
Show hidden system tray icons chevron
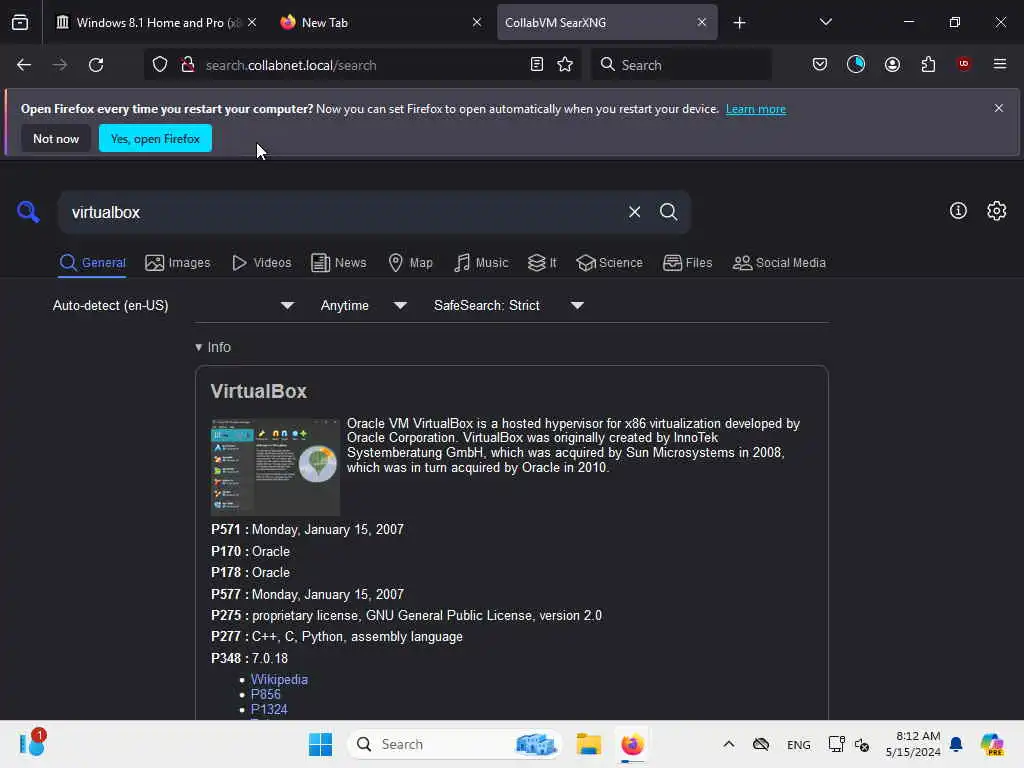729,744
